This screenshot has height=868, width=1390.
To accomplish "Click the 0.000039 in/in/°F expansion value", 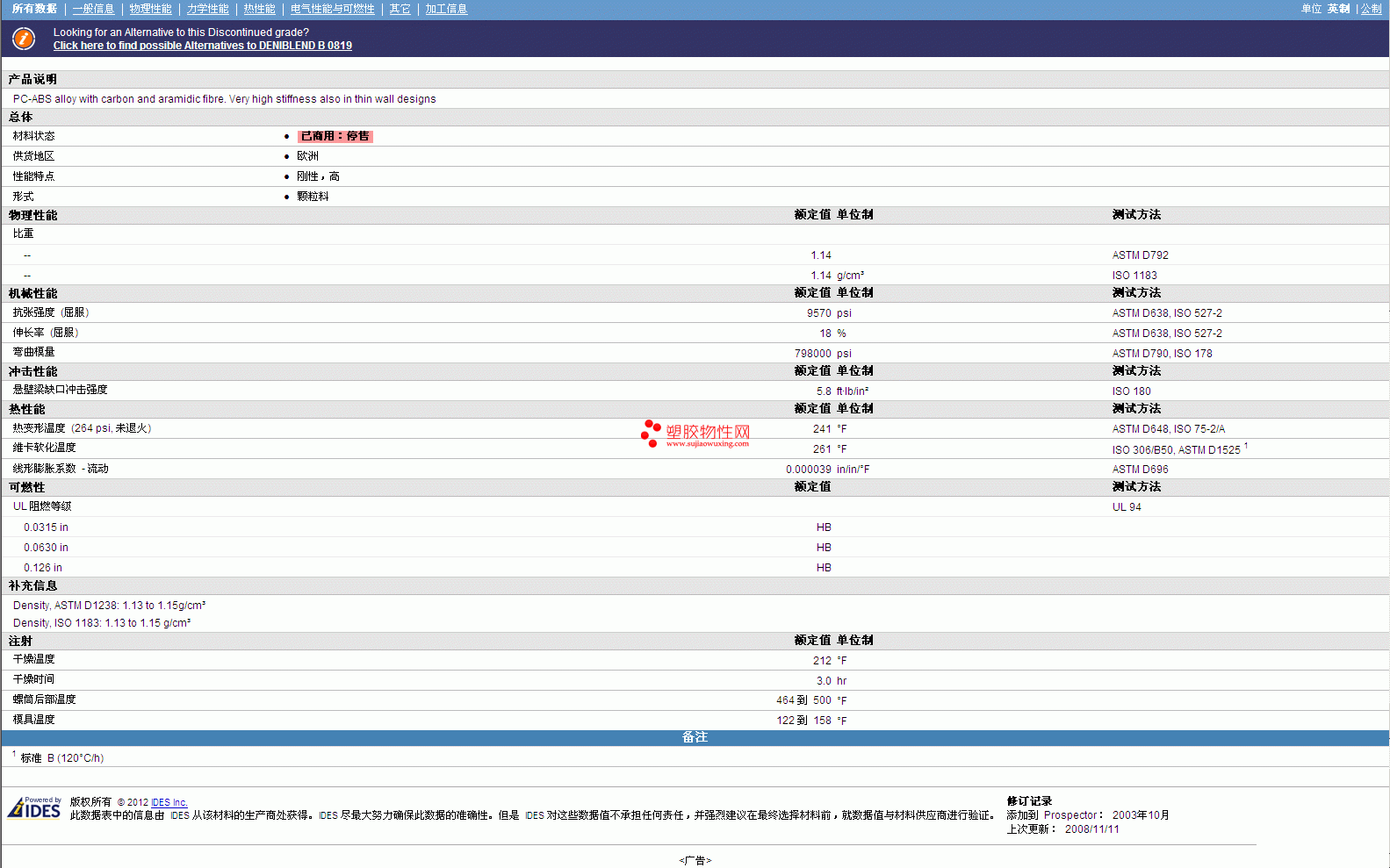I will 828,470.
